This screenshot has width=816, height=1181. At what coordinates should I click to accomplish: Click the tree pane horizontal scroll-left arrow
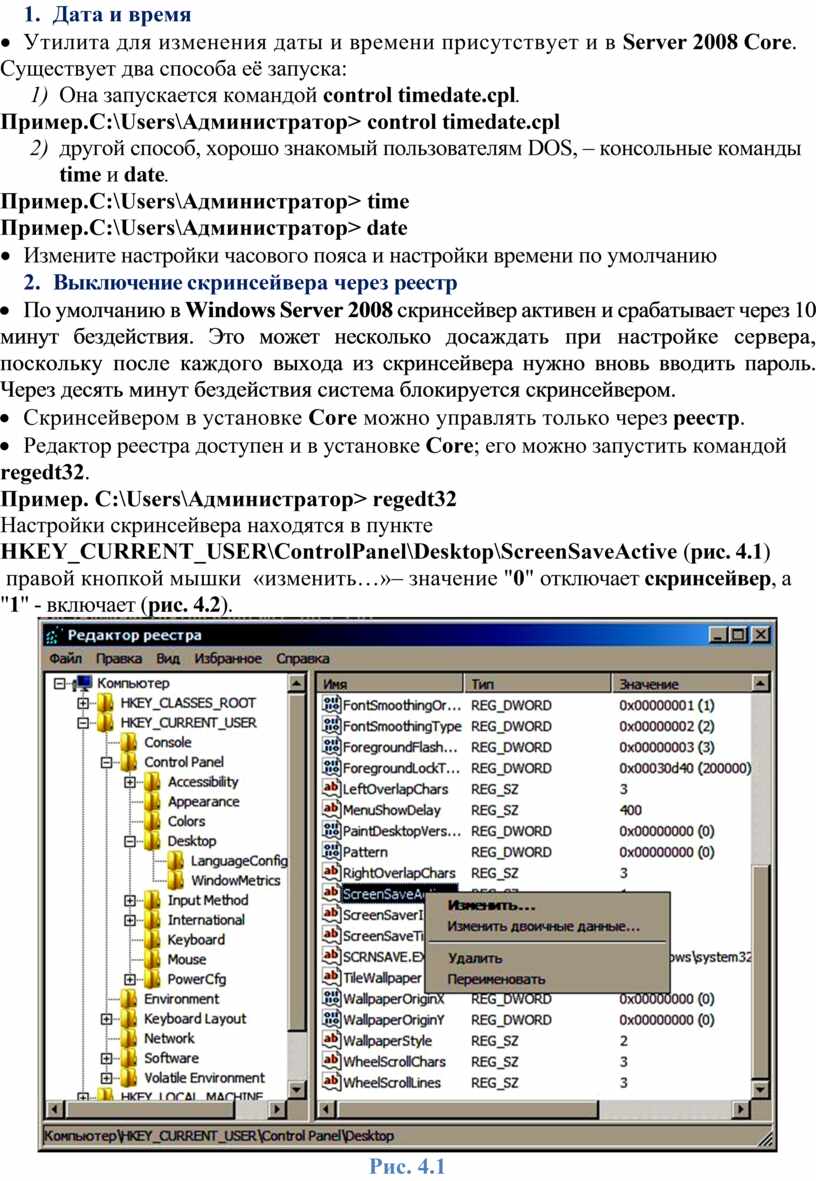(54, 1109)
